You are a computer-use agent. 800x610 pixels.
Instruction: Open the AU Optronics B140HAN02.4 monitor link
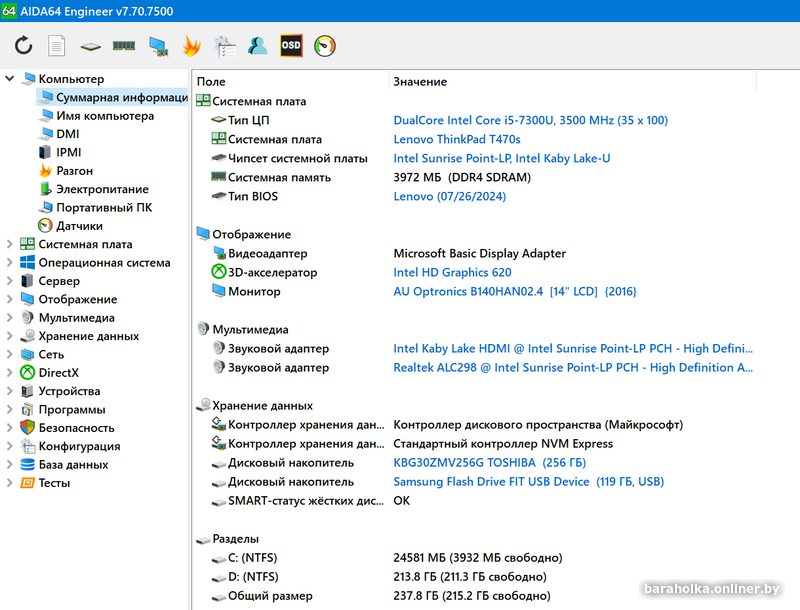coord(515,291)
